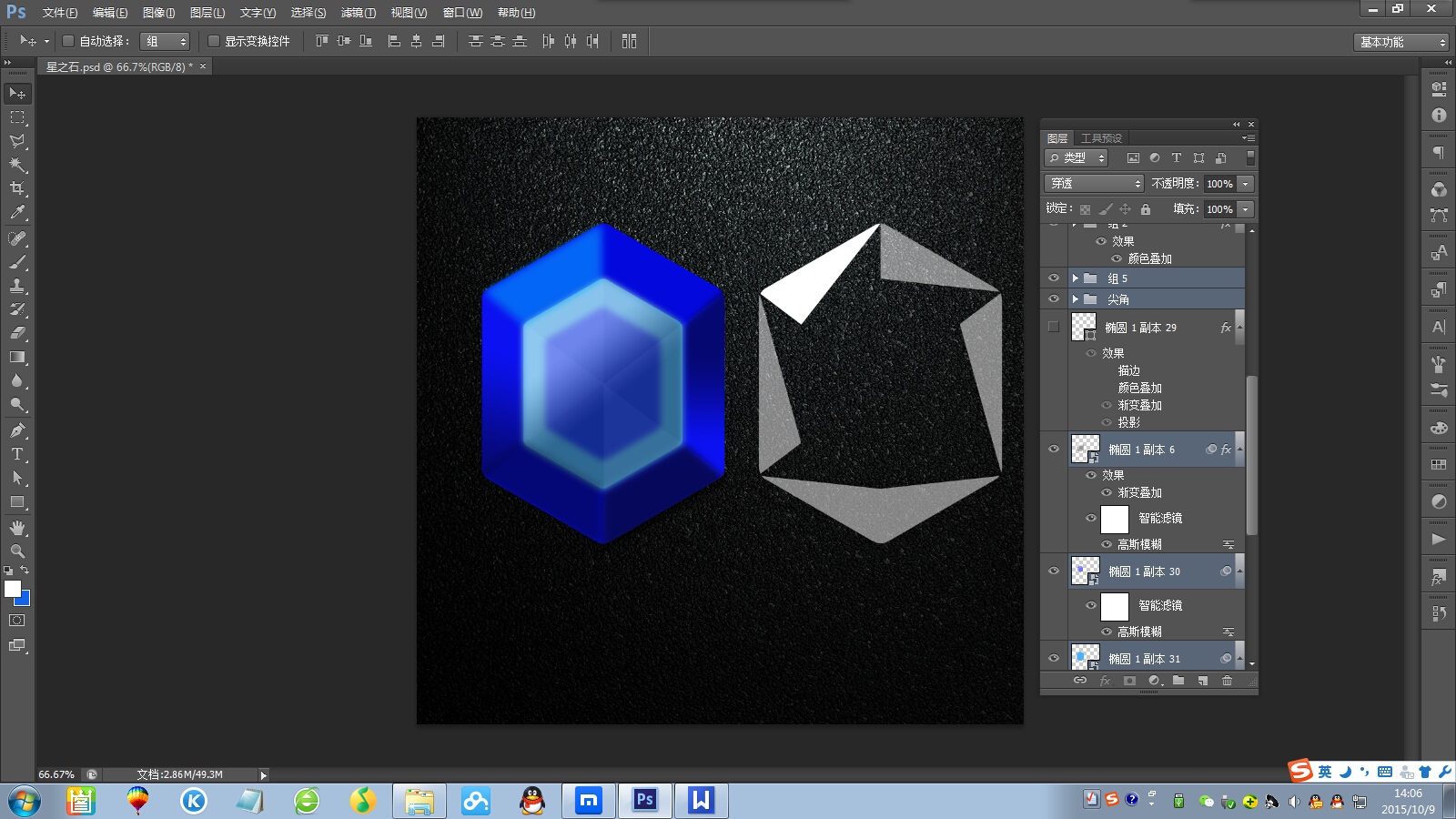This screenshot has height=819, width=1456.
Task: Open the 类型 layer filter dropdown
Action: 1077,158
